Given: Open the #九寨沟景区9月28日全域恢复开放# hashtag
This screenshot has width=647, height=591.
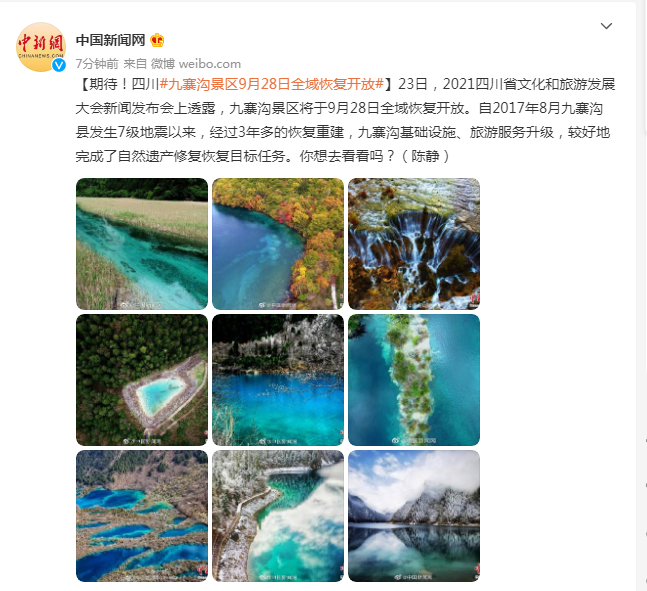Looking at the screenshot, I should (272, 84).
